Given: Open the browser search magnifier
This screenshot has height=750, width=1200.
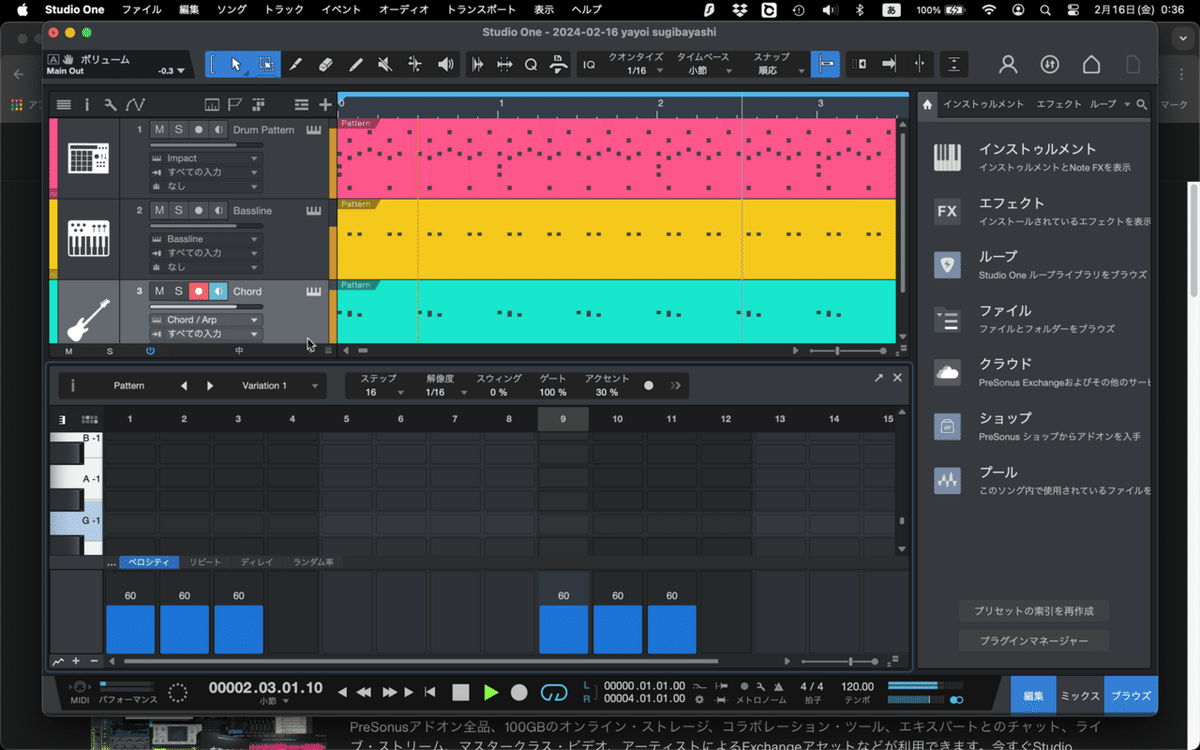Looking at the screenshot, I should point(1141,104).
